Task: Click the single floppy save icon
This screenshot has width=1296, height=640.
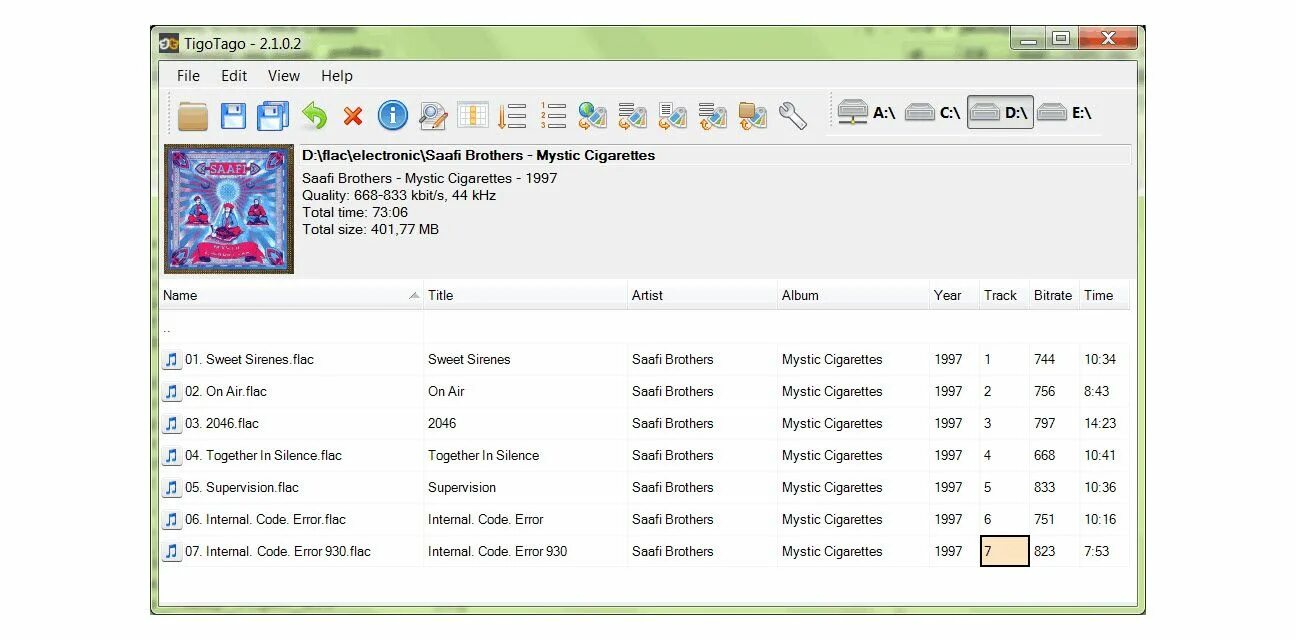Action: (234, 116)
